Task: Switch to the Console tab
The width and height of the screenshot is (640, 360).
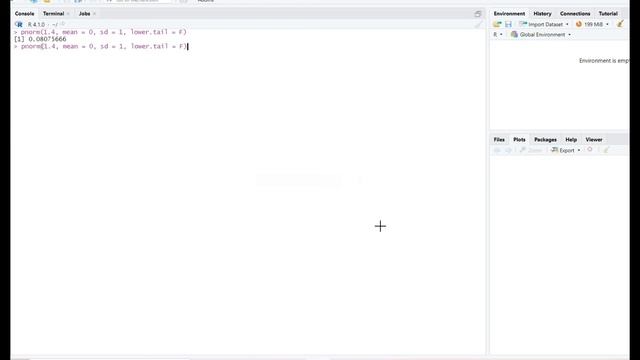Action: (x=24, y=13)
